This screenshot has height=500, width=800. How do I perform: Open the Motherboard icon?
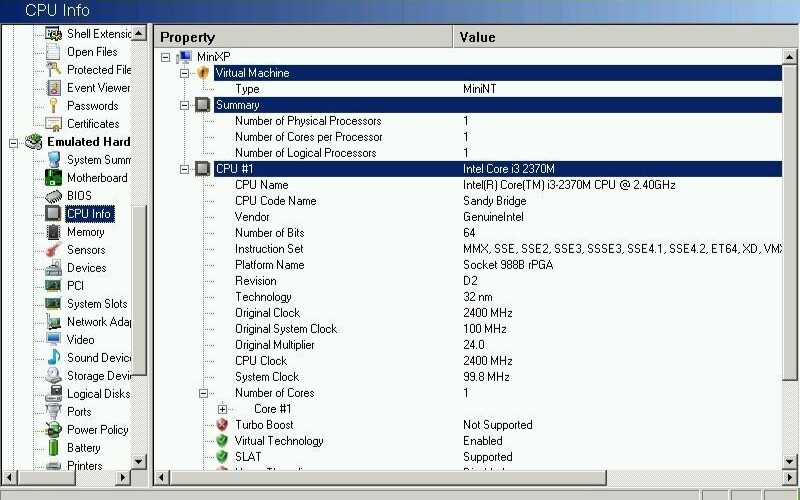[x=53, y=178]
